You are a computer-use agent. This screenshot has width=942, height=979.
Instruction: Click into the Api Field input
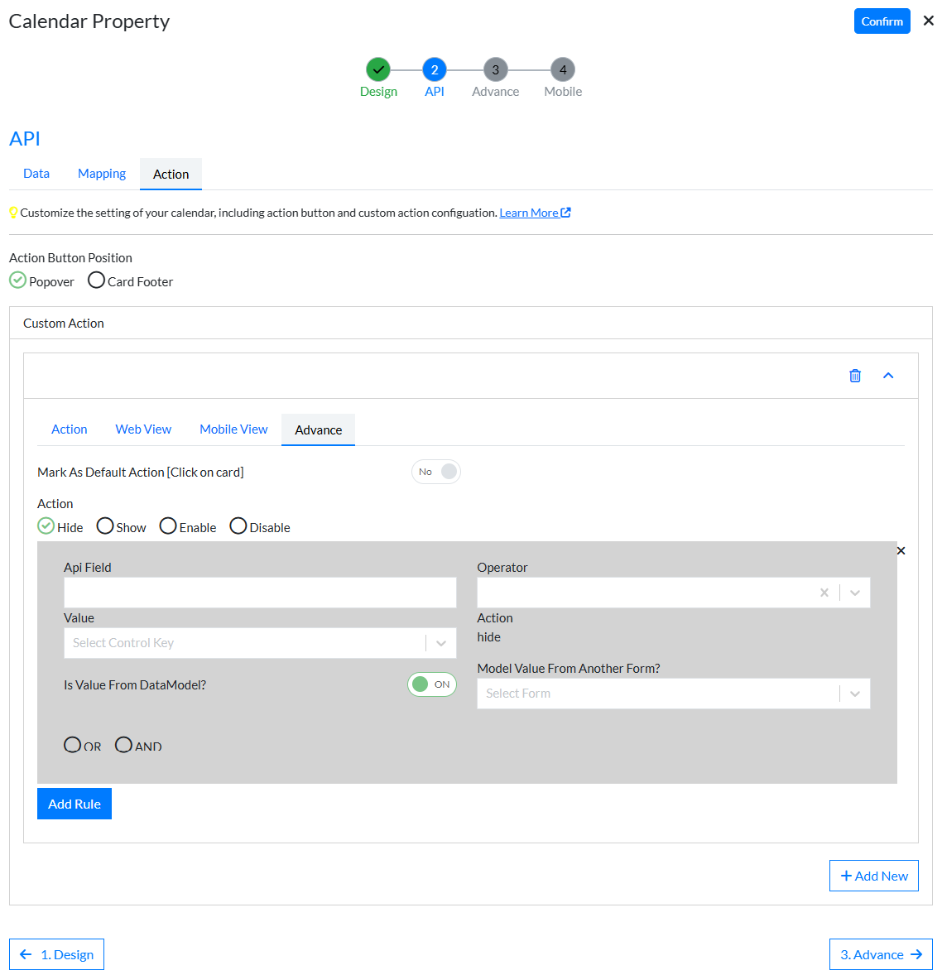260,593
